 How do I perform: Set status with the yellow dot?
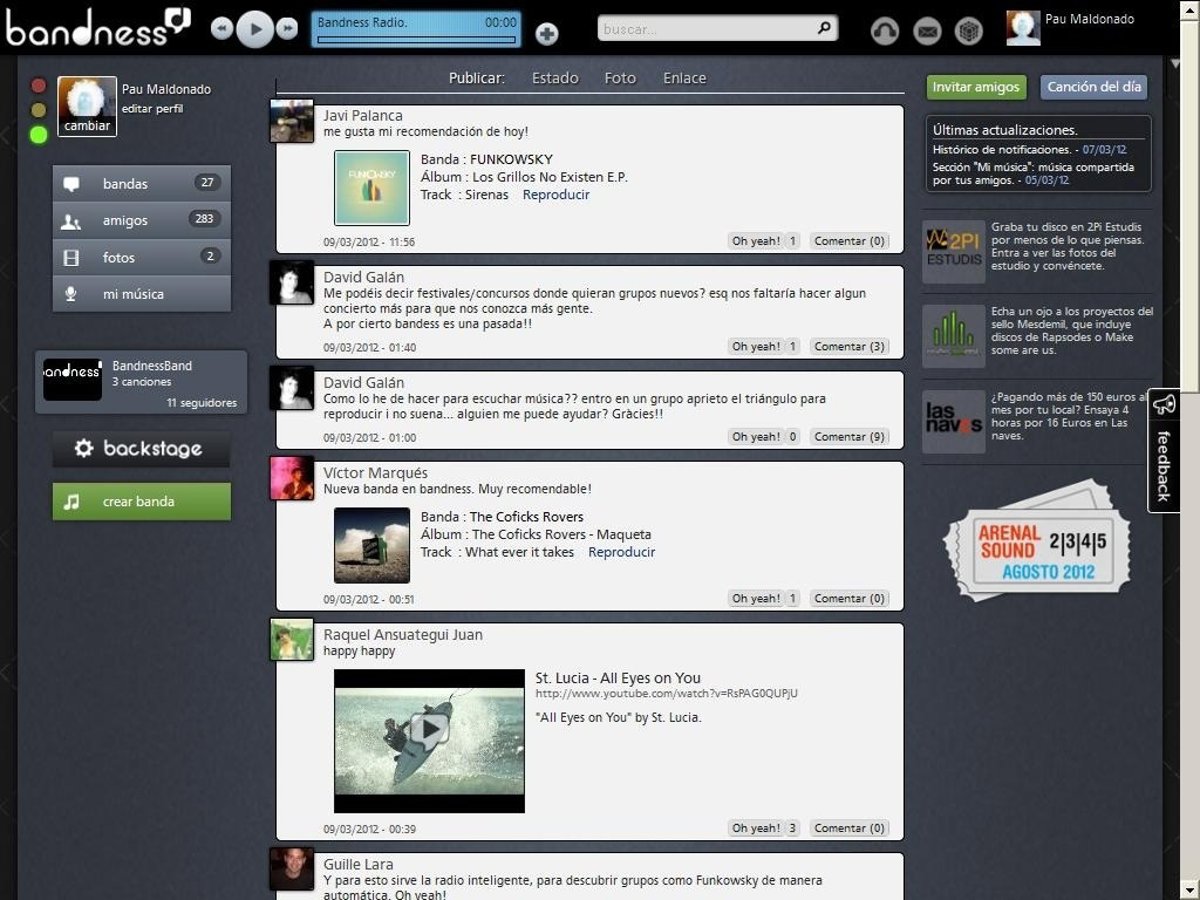[39, 110]
